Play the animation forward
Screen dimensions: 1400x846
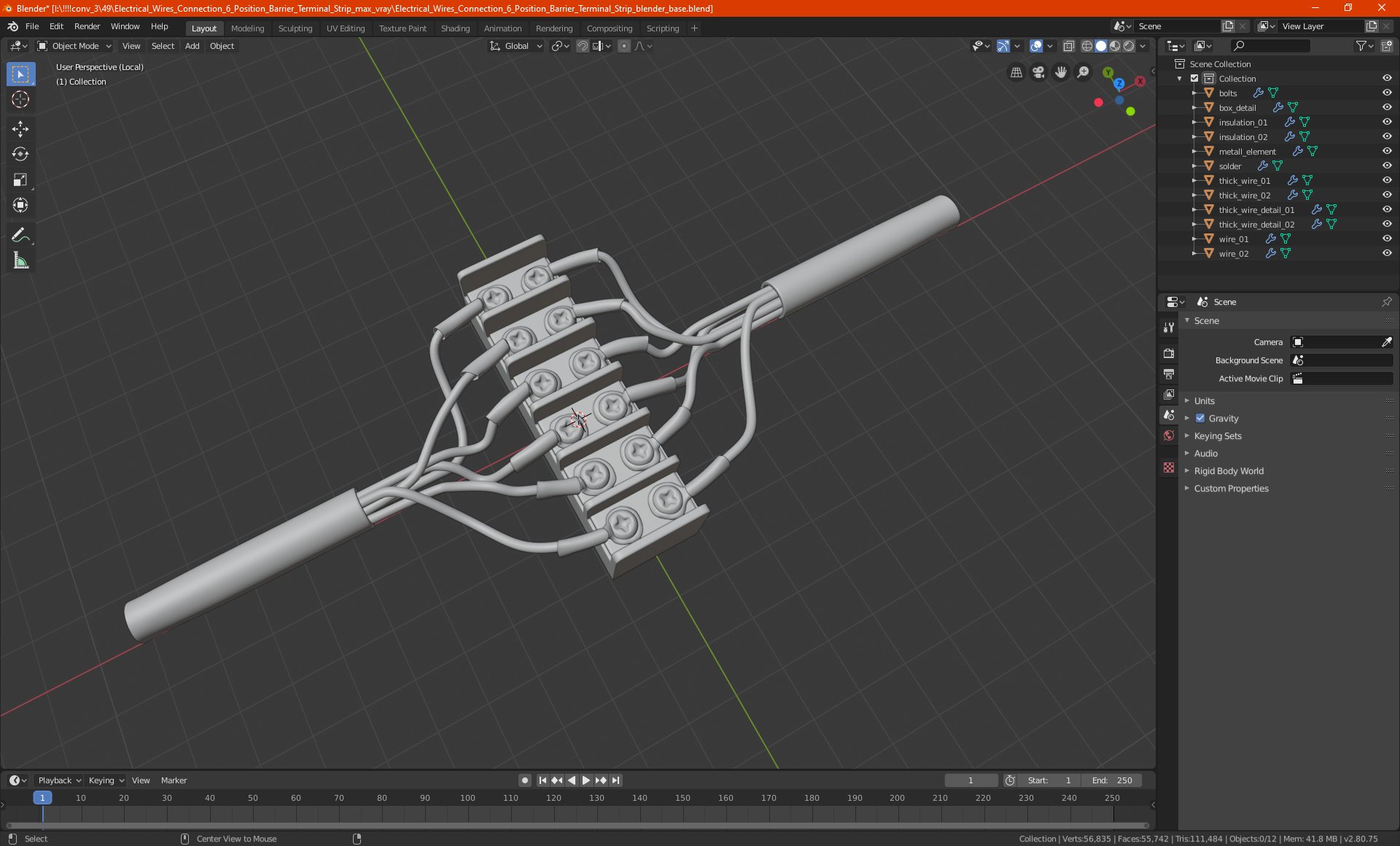(586, 780)
